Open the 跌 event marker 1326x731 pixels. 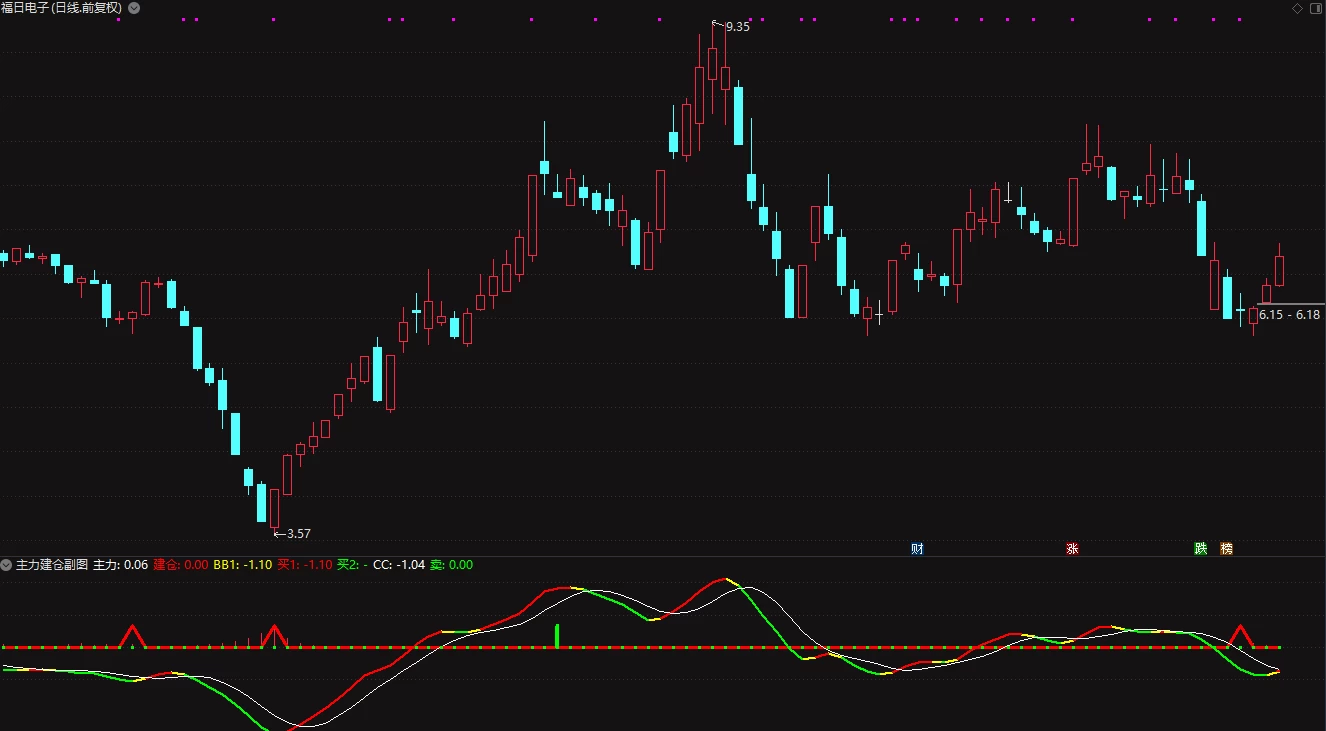coord(1200,549)
